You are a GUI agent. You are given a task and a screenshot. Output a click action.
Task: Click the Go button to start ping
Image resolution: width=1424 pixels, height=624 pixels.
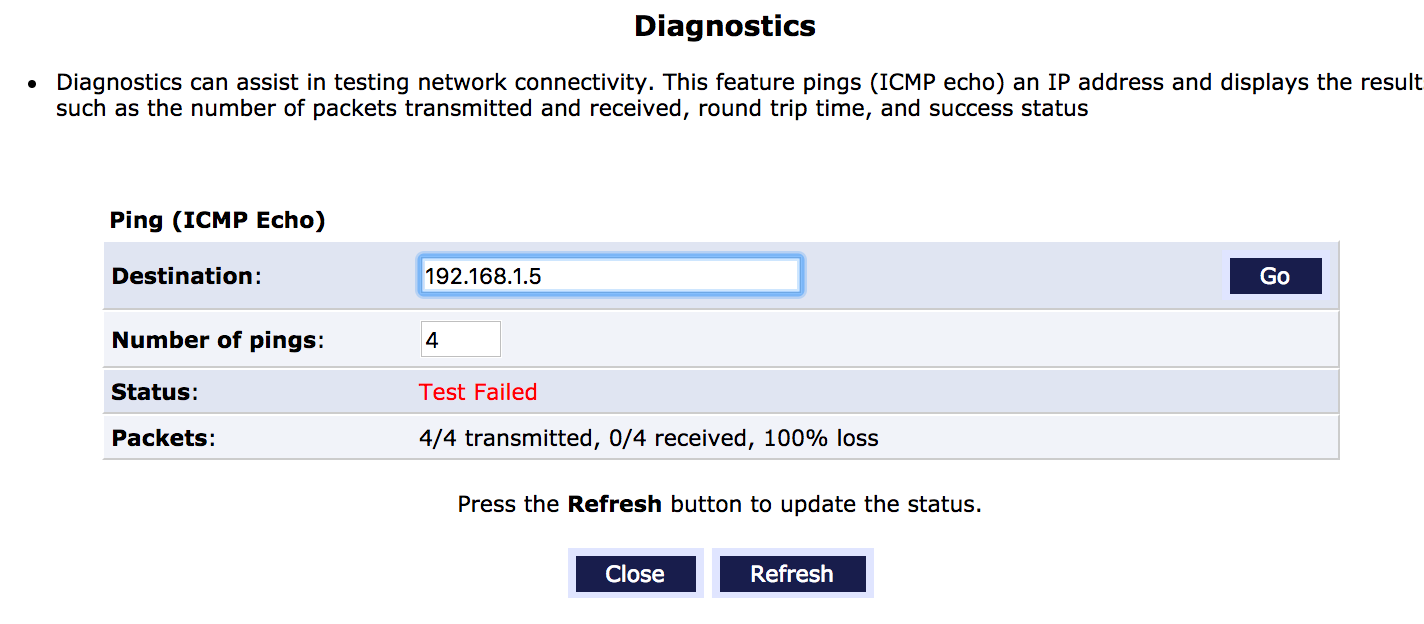[1275, 276]
